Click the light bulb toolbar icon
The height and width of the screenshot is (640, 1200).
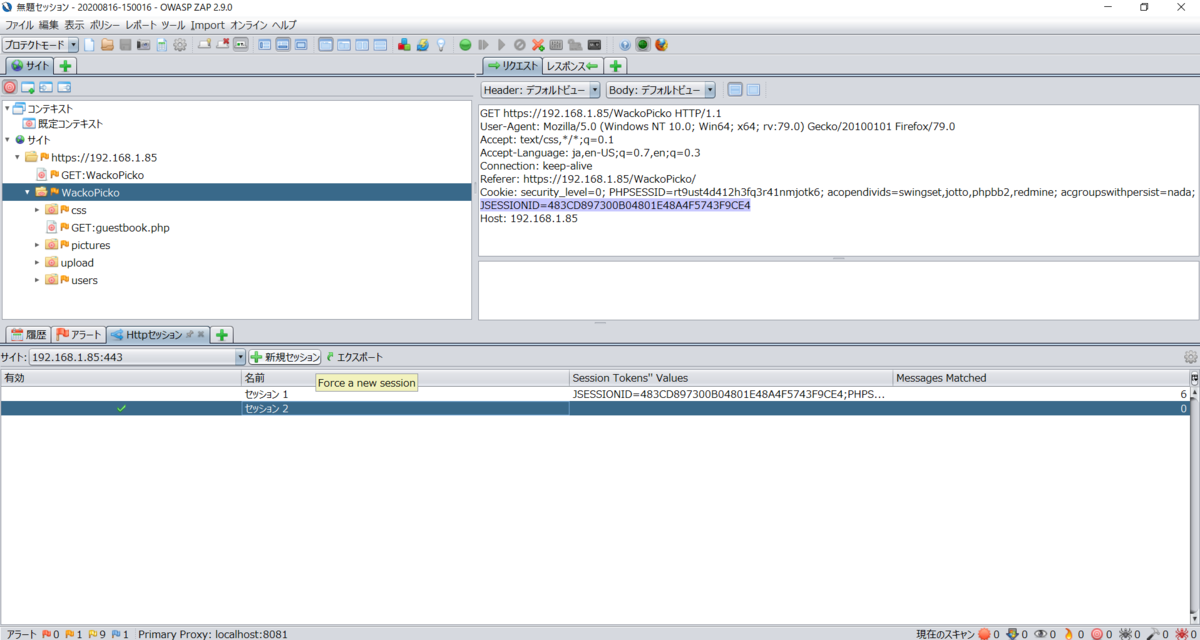pyautogui.click(x=440, y=45)
